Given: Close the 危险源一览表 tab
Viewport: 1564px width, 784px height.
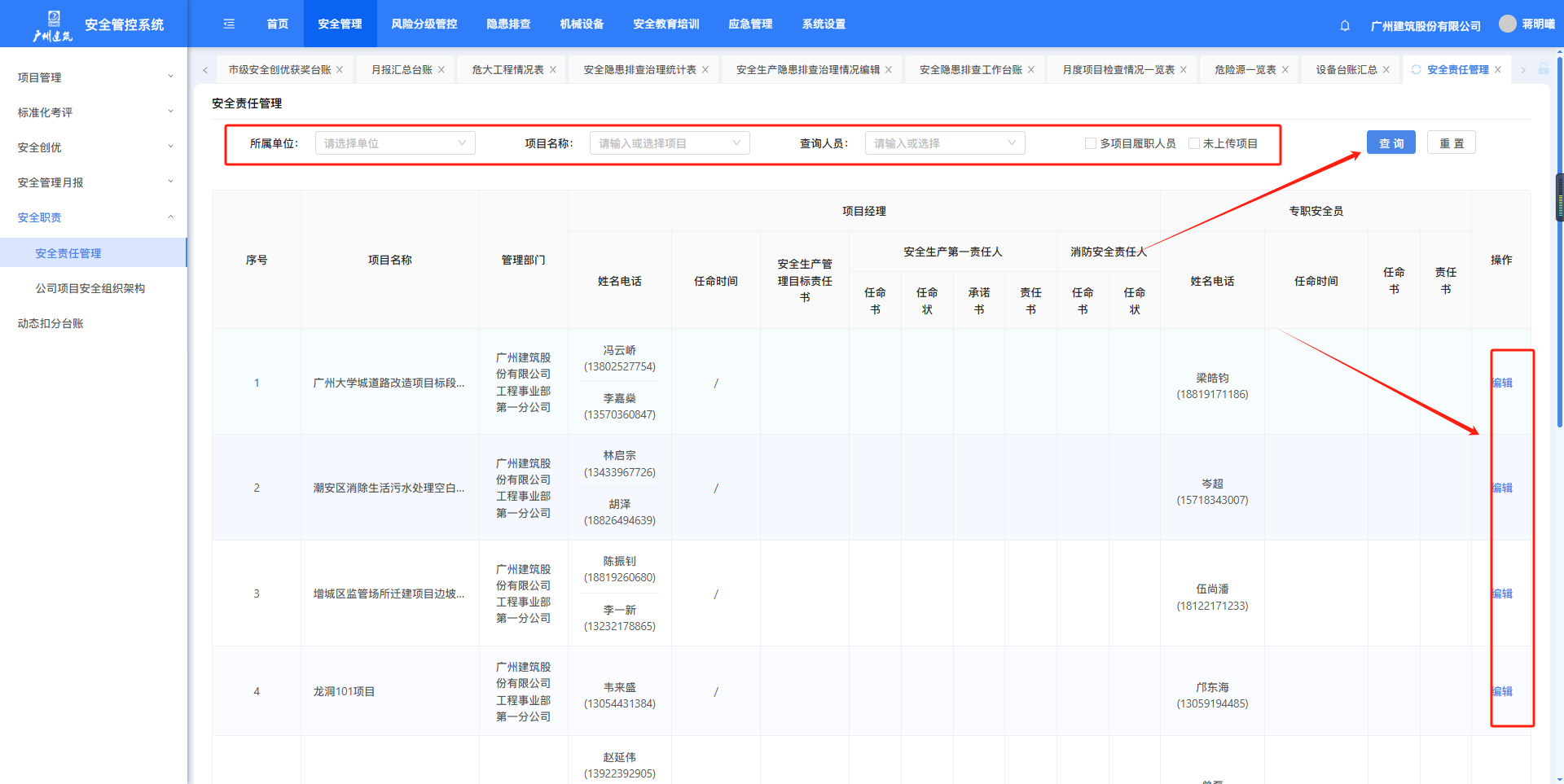Looking at the screenshot, I should [x=1285, y=70].
